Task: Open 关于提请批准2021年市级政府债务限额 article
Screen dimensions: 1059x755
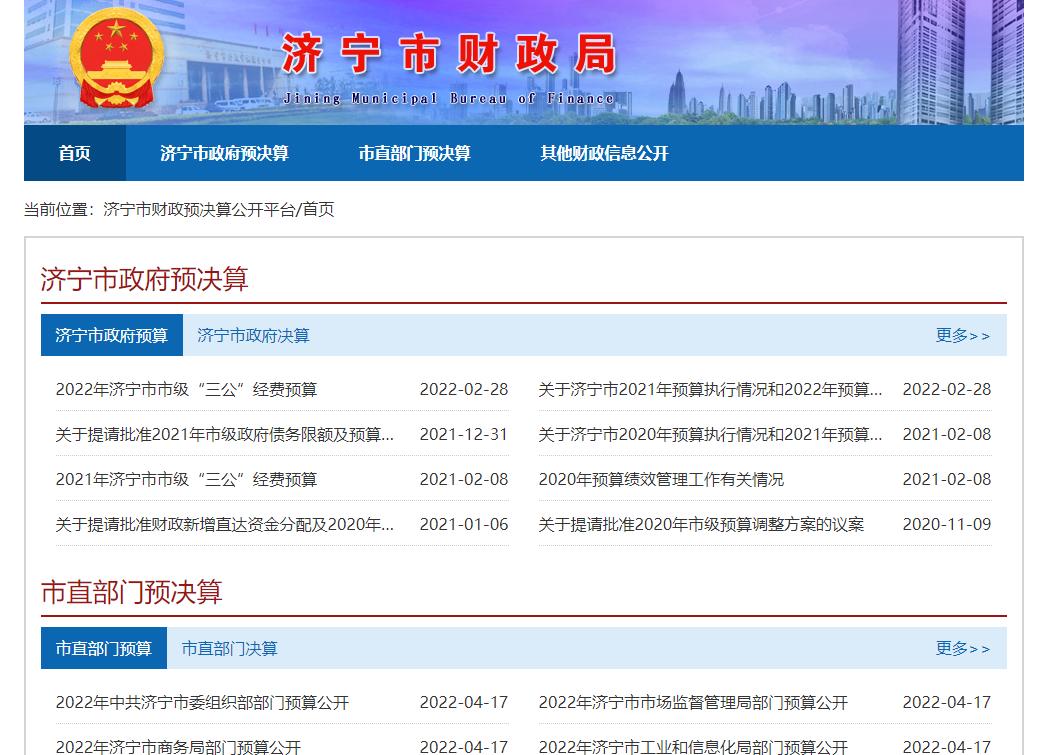Action: point(224,434)
